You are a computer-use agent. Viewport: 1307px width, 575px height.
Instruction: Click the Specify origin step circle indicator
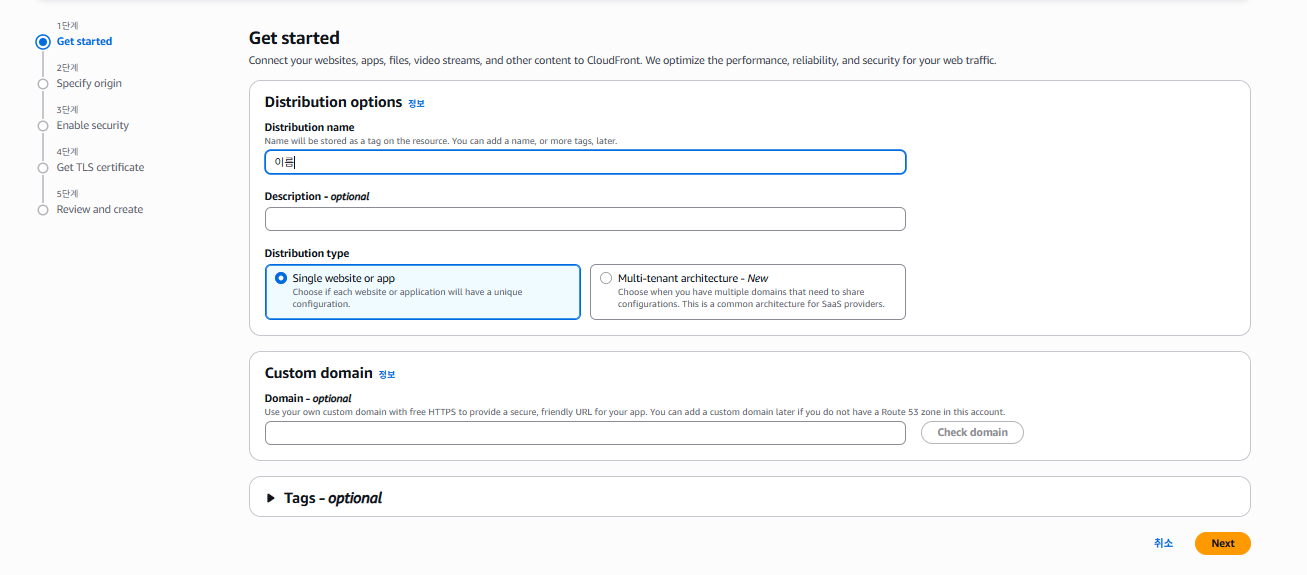(x=42, y=84)
